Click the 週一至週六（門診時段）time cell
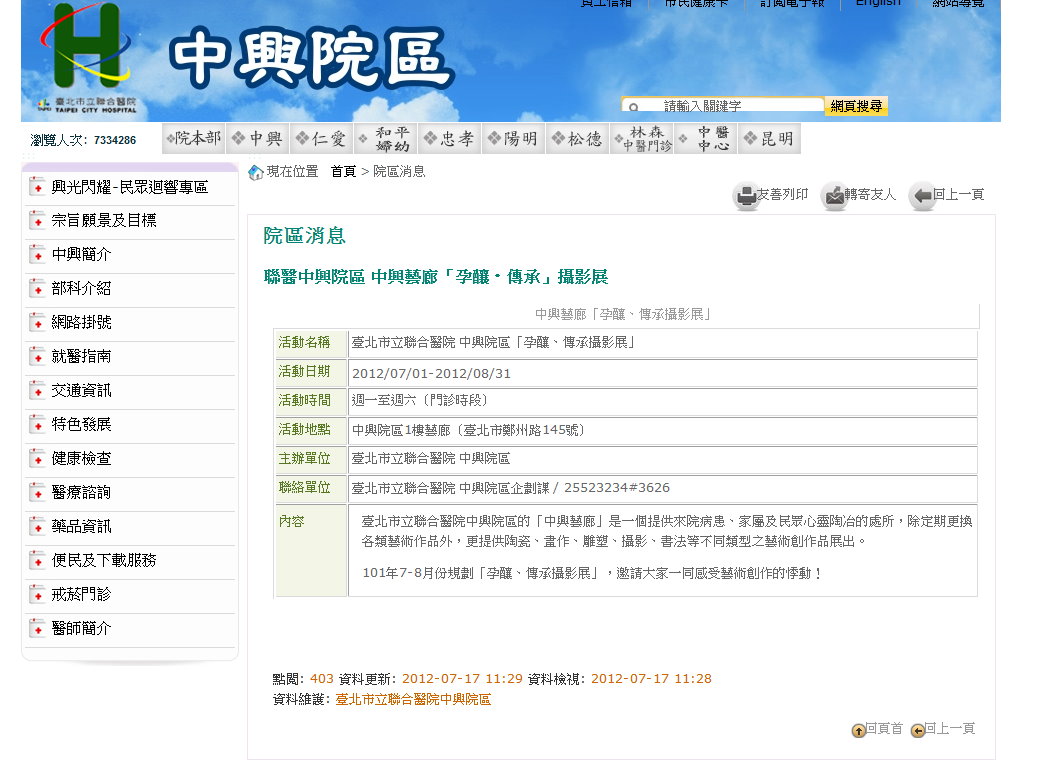1040x773 pixels. pos(663,401)
